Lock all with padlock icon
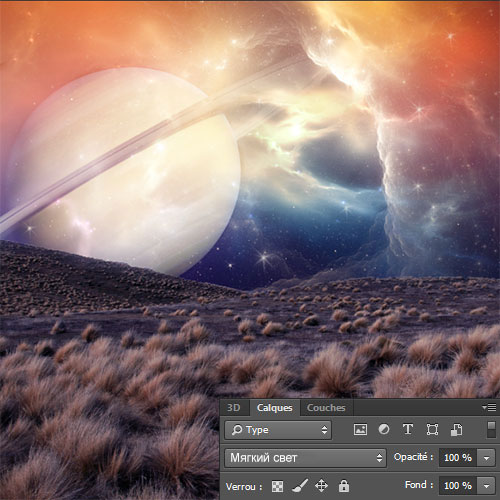The image size is (500, 500). pyautogui.click(x=344, y=486)
